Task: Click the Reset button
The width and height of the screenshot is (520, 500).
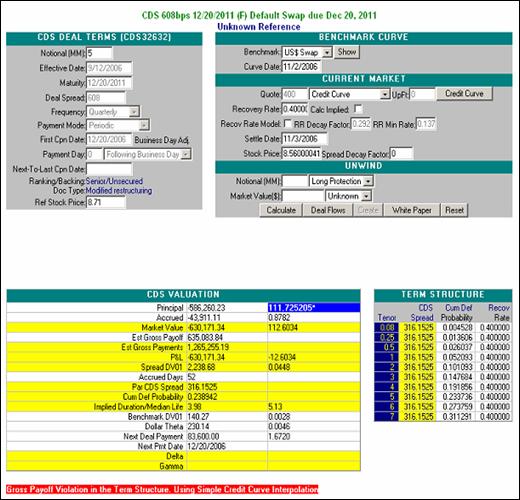Action: [454, 210]
